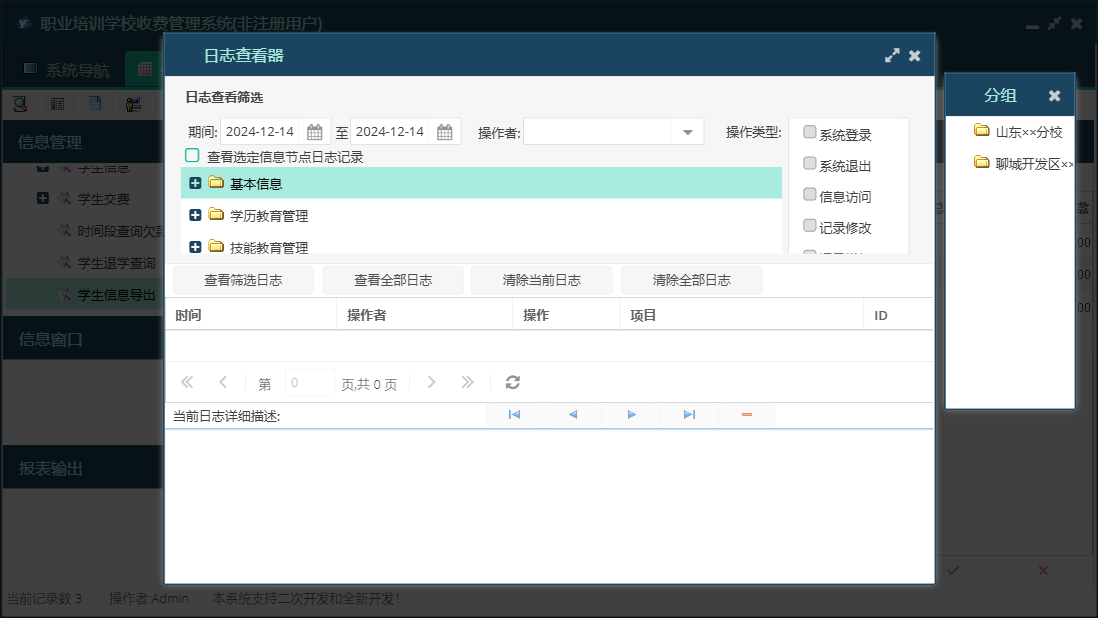The image size is (1098, 618).
Task: Click the orange minus delete-record icon
Action: 747,414
